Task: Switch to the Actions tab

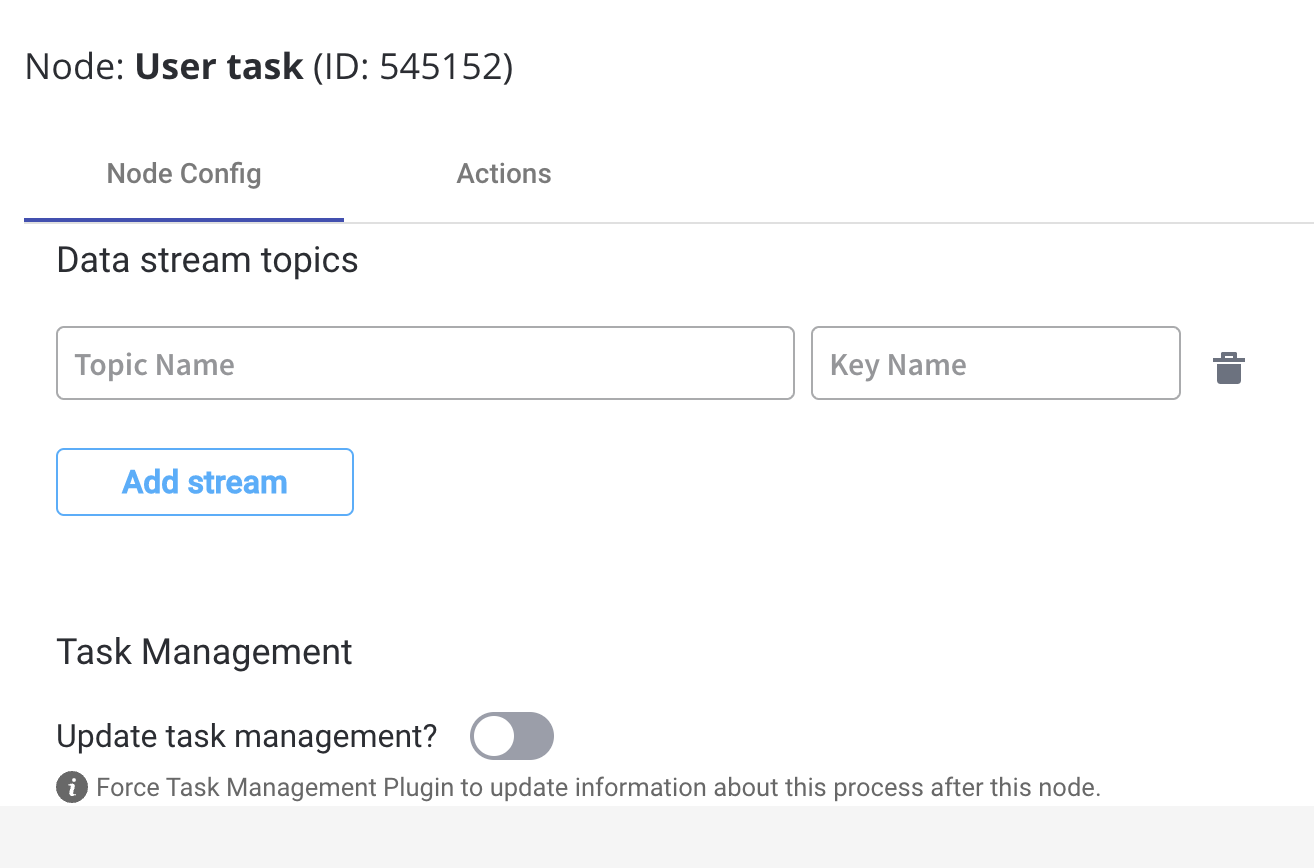Action: tap(503, 174)
